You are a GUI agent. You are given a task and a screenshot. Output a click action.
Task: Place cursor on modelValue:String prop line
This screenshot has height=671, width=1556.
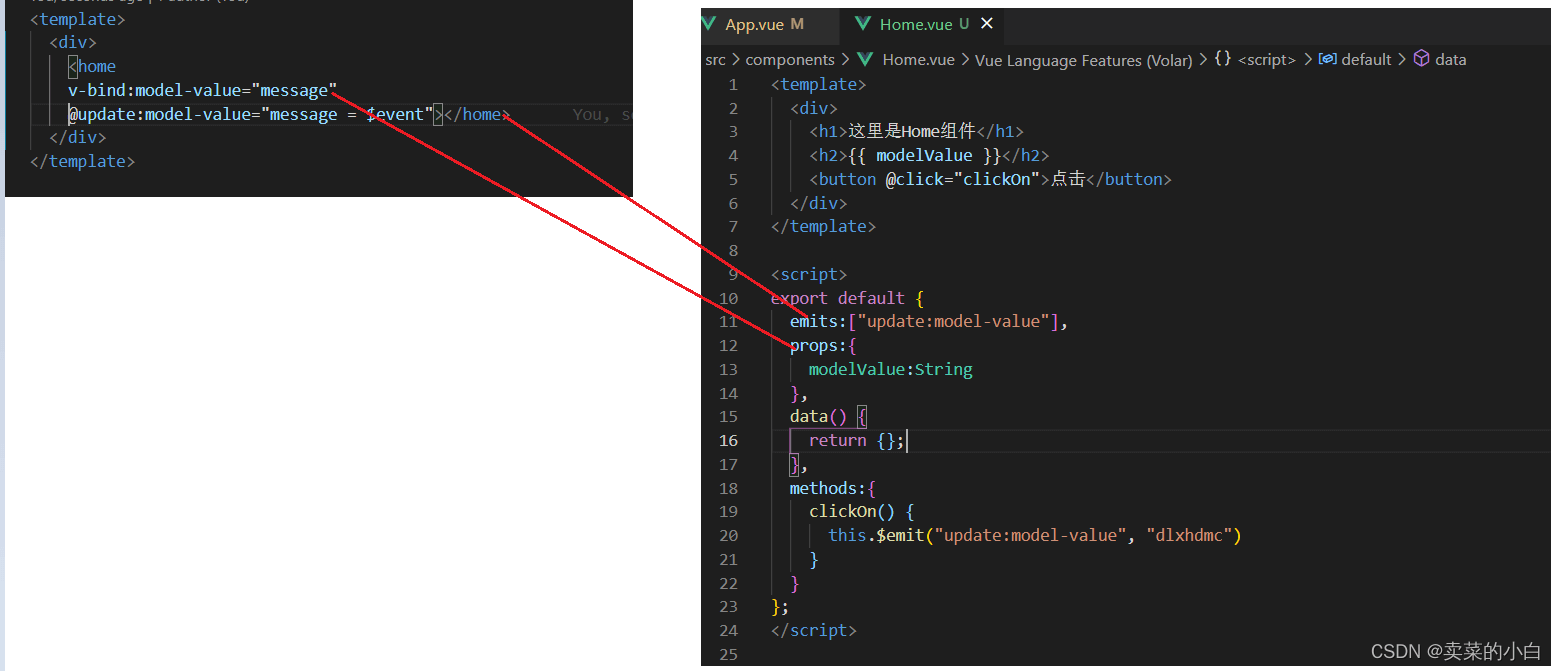(891, 369)
